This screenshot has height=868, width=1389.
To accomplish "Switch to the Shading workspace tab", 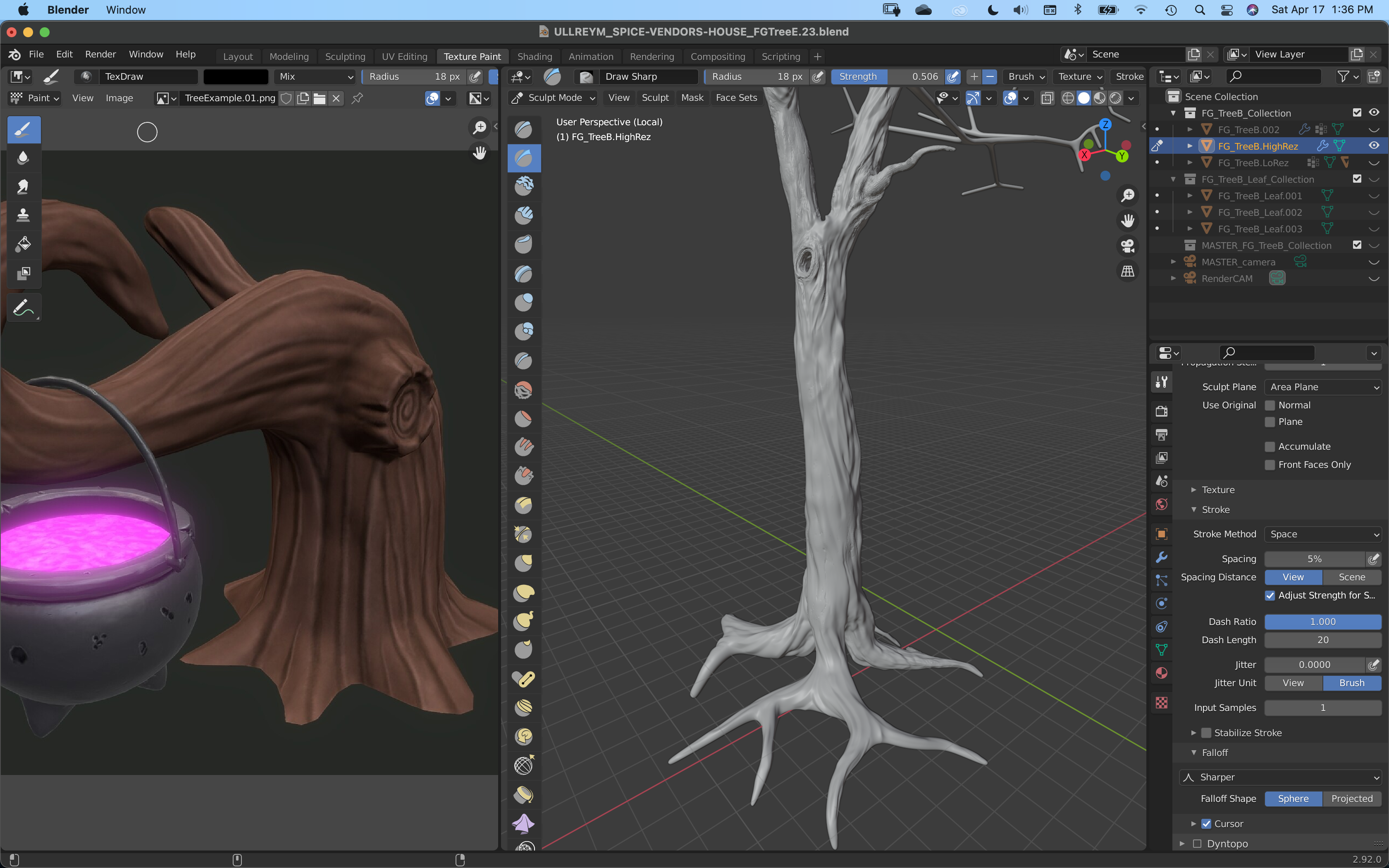I will pyautogui.click(x=535, y=56).
